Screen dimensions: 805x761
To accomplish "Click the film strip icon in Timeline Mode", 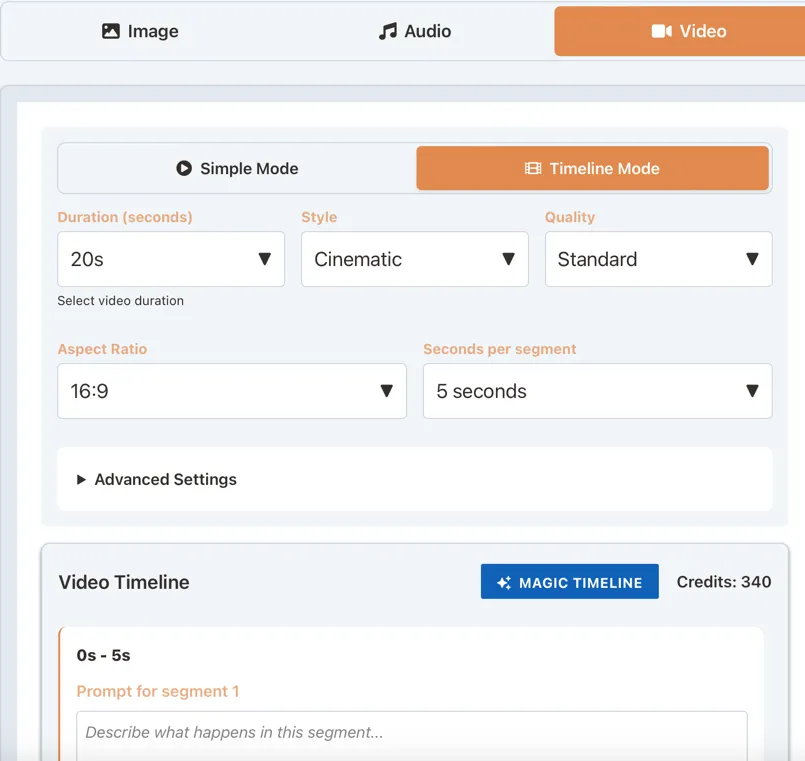I will point(533,168).
